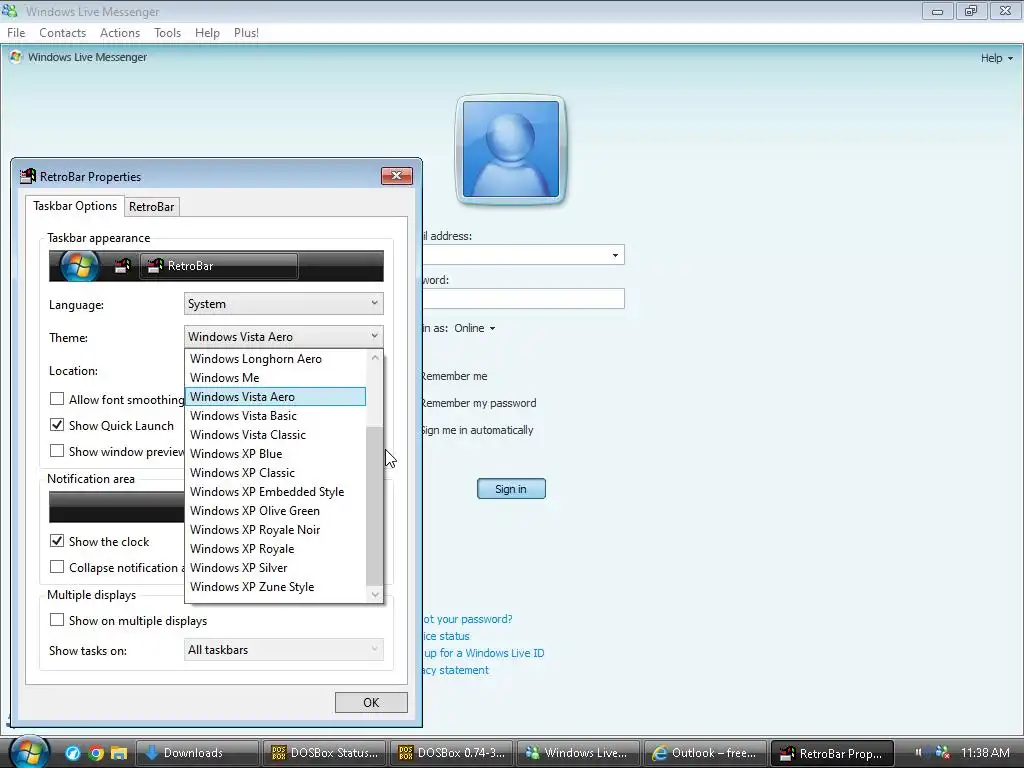Pick Windows XP Blue theme
This screenshot has height=768, width=1024.
click(276, 453)
